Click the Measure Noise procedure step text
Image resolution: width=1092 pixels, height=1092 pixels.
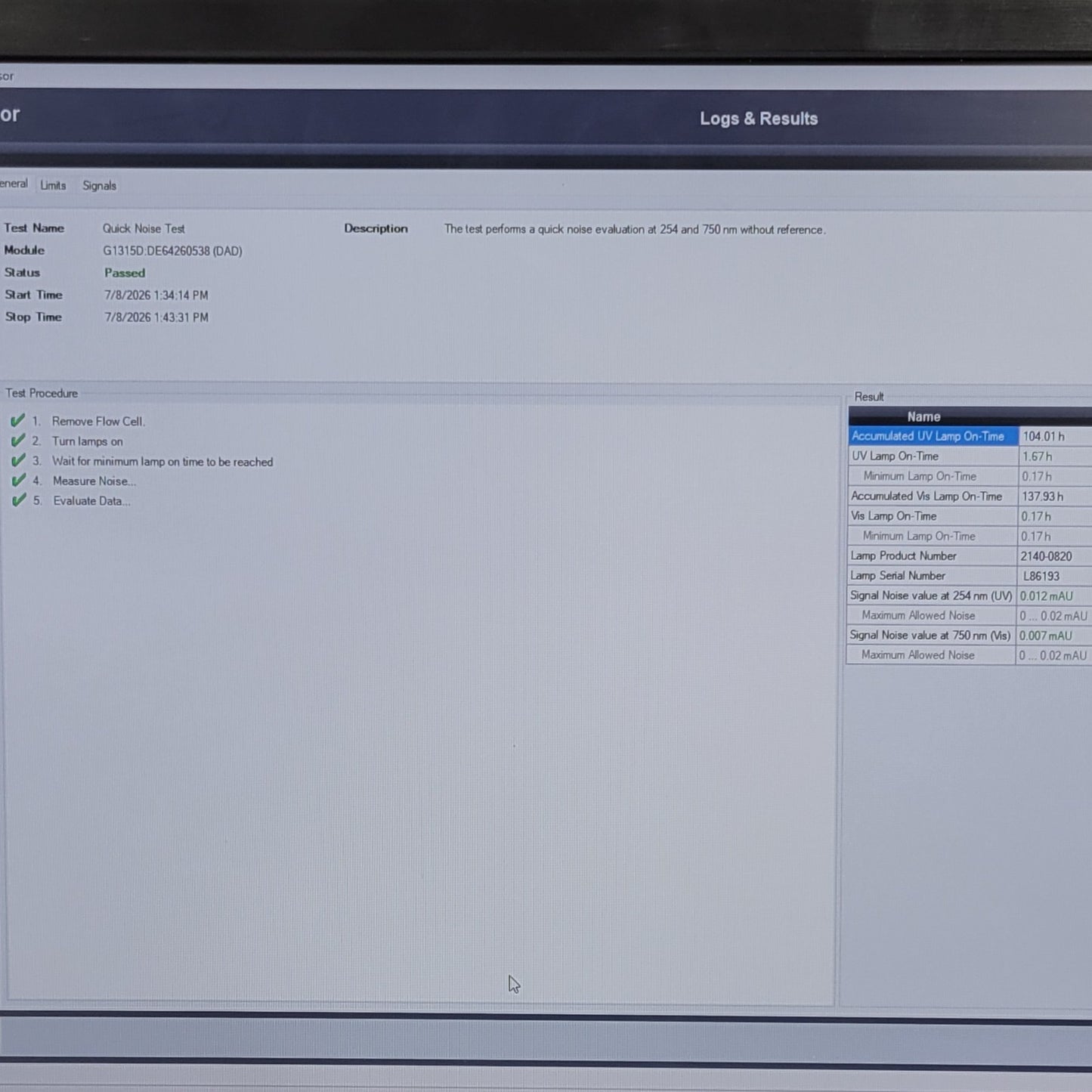point(94,481)
